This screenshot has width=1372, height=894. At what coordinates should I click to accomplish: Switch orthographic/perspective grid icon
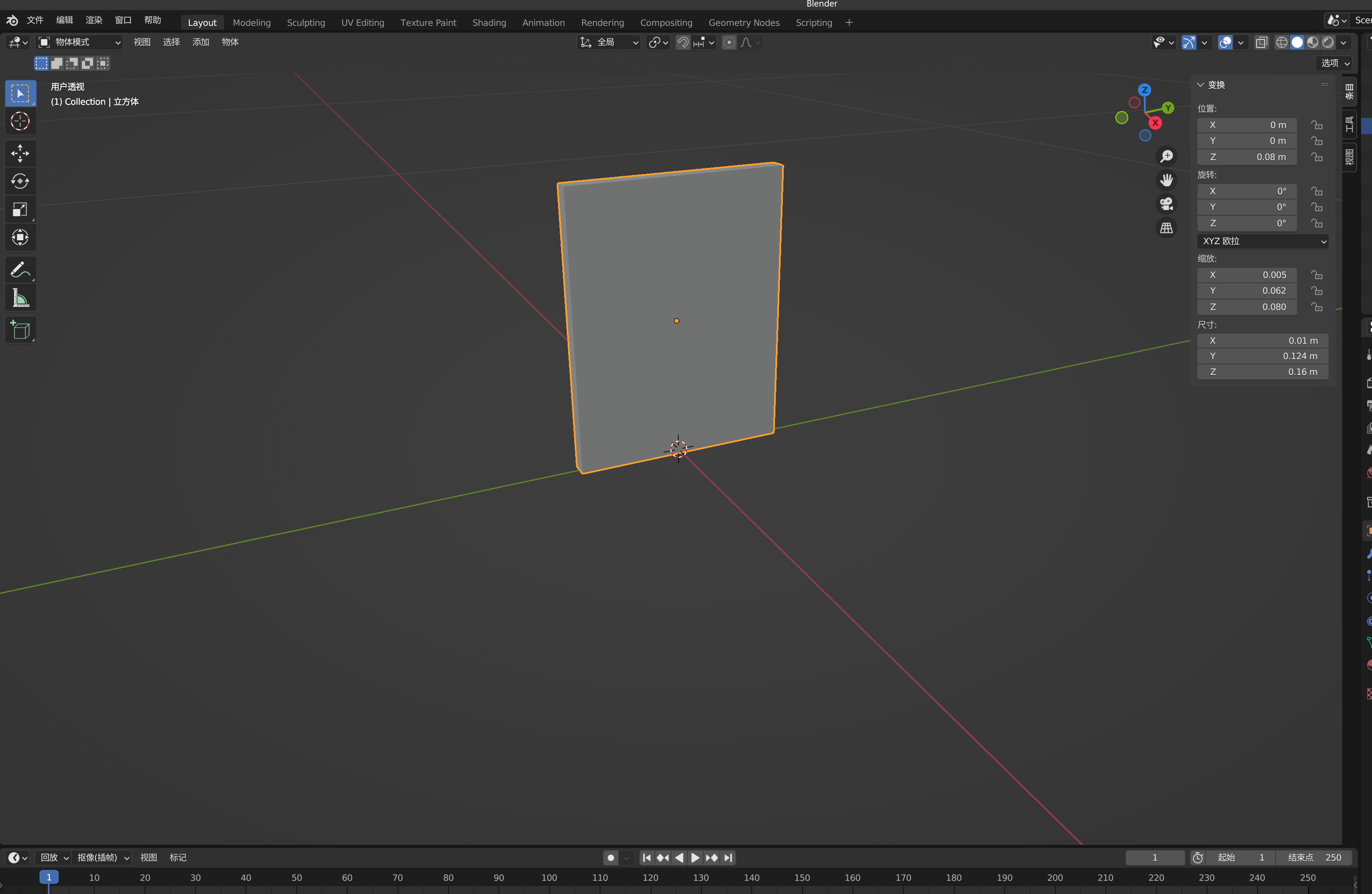click(x=1166, y=228)
